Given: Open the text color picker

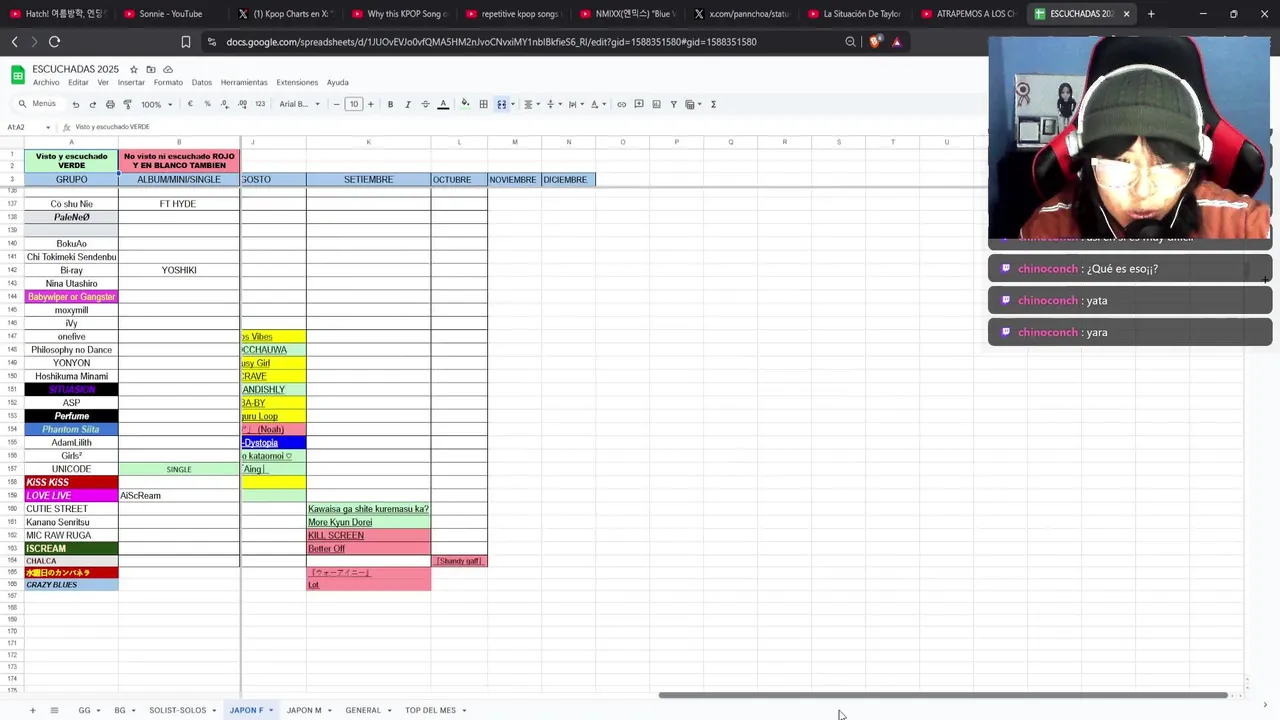Looking at the screenshot, I should [443, 104].
